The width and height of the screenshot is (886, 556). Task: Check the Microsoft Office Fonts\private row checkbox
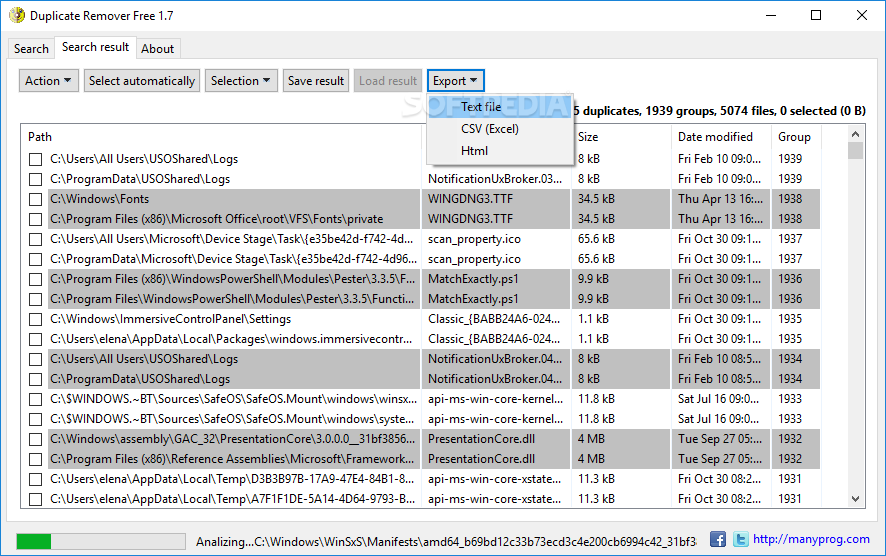click(x=36, y=219)
